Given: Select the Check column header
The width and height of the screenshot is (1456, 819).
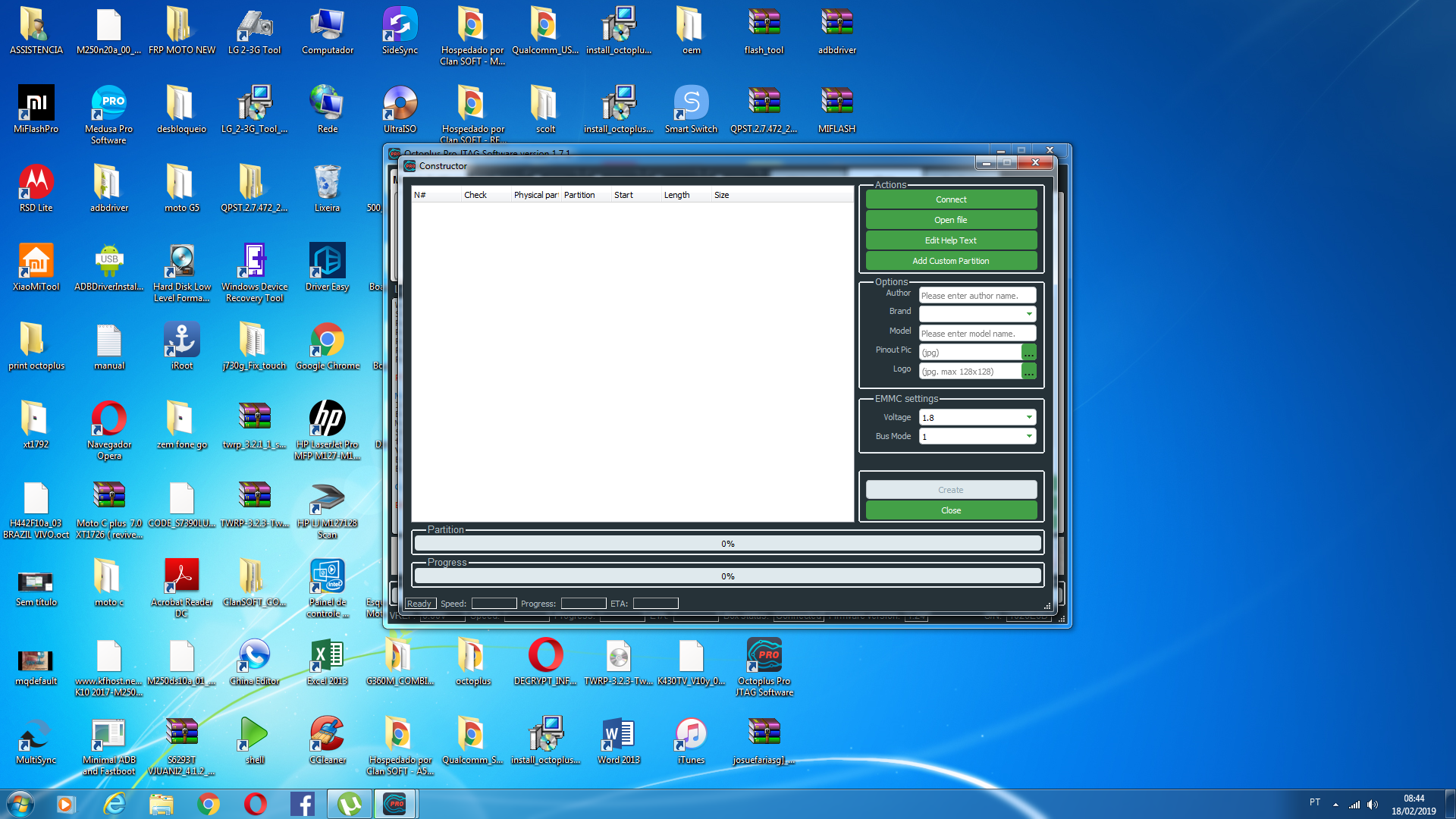Looking at the screenshot, I should click(486, 195).
